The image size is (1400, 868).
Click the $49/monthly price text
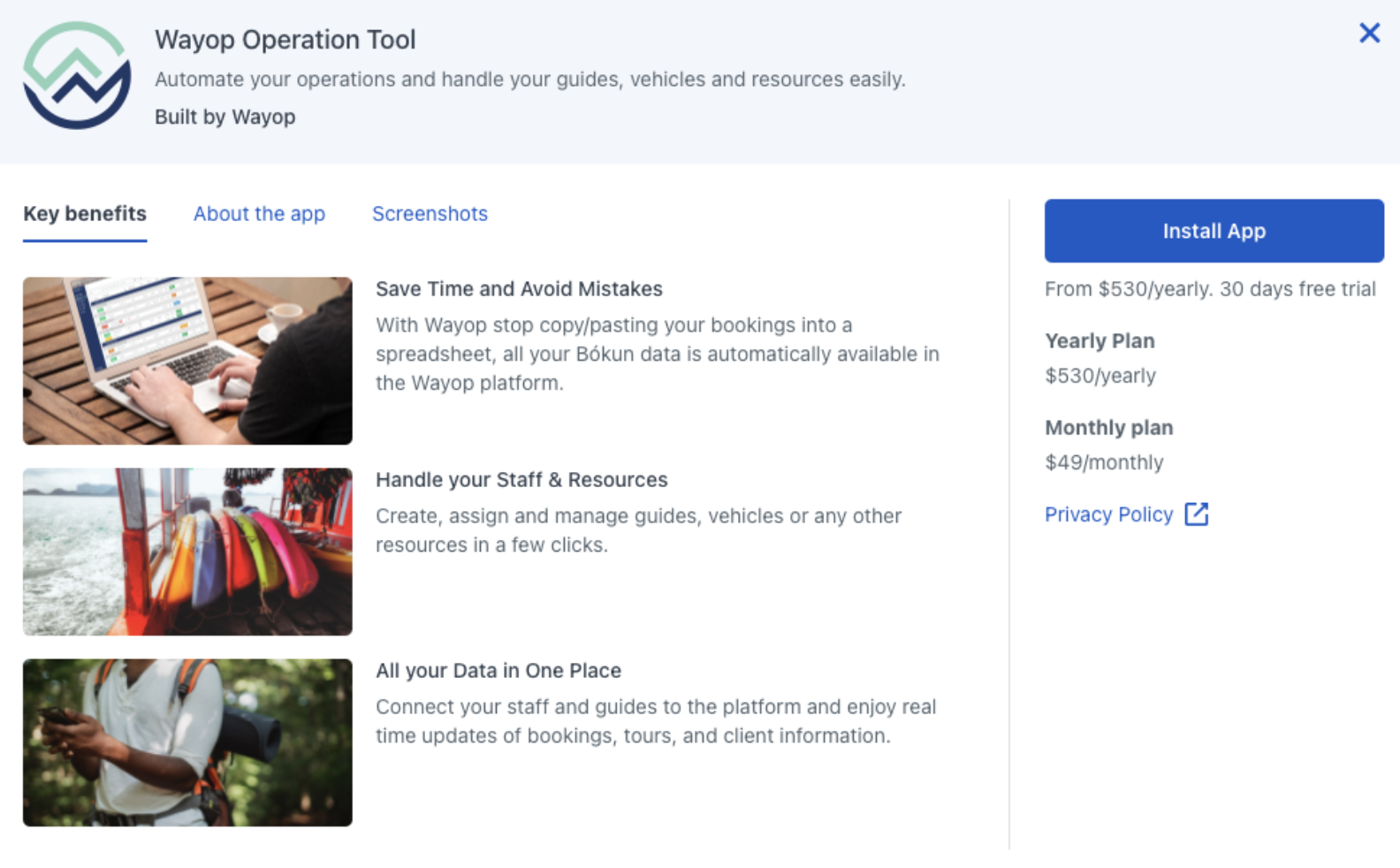pyautogui.click(x=1104, y=462)
